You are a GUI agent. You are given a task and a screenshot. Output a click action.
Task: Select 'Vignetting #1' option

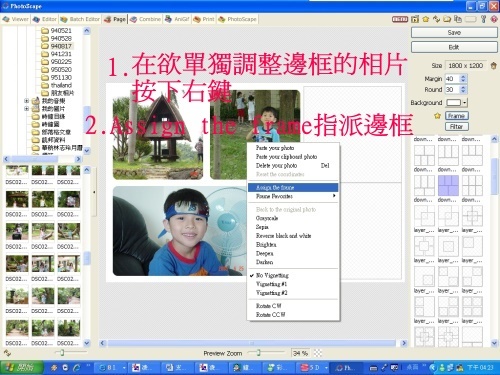[x=293, y=284]
